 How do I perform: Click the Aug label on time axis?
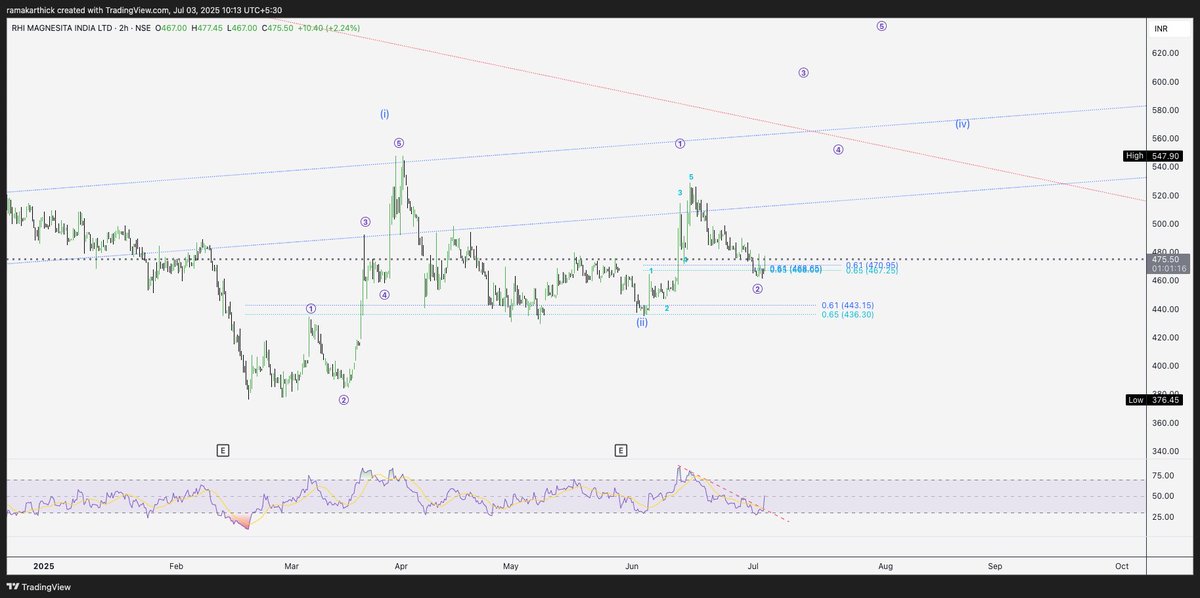[x=884, y=566]
